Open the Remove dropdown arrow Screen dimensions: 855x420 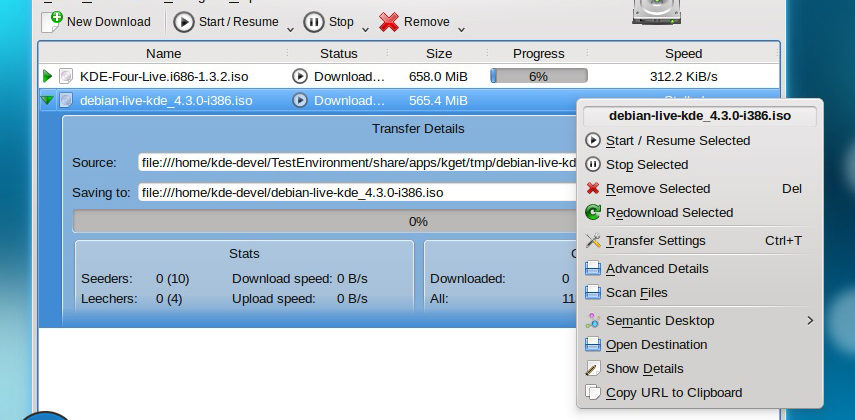[x=461, y=29]
